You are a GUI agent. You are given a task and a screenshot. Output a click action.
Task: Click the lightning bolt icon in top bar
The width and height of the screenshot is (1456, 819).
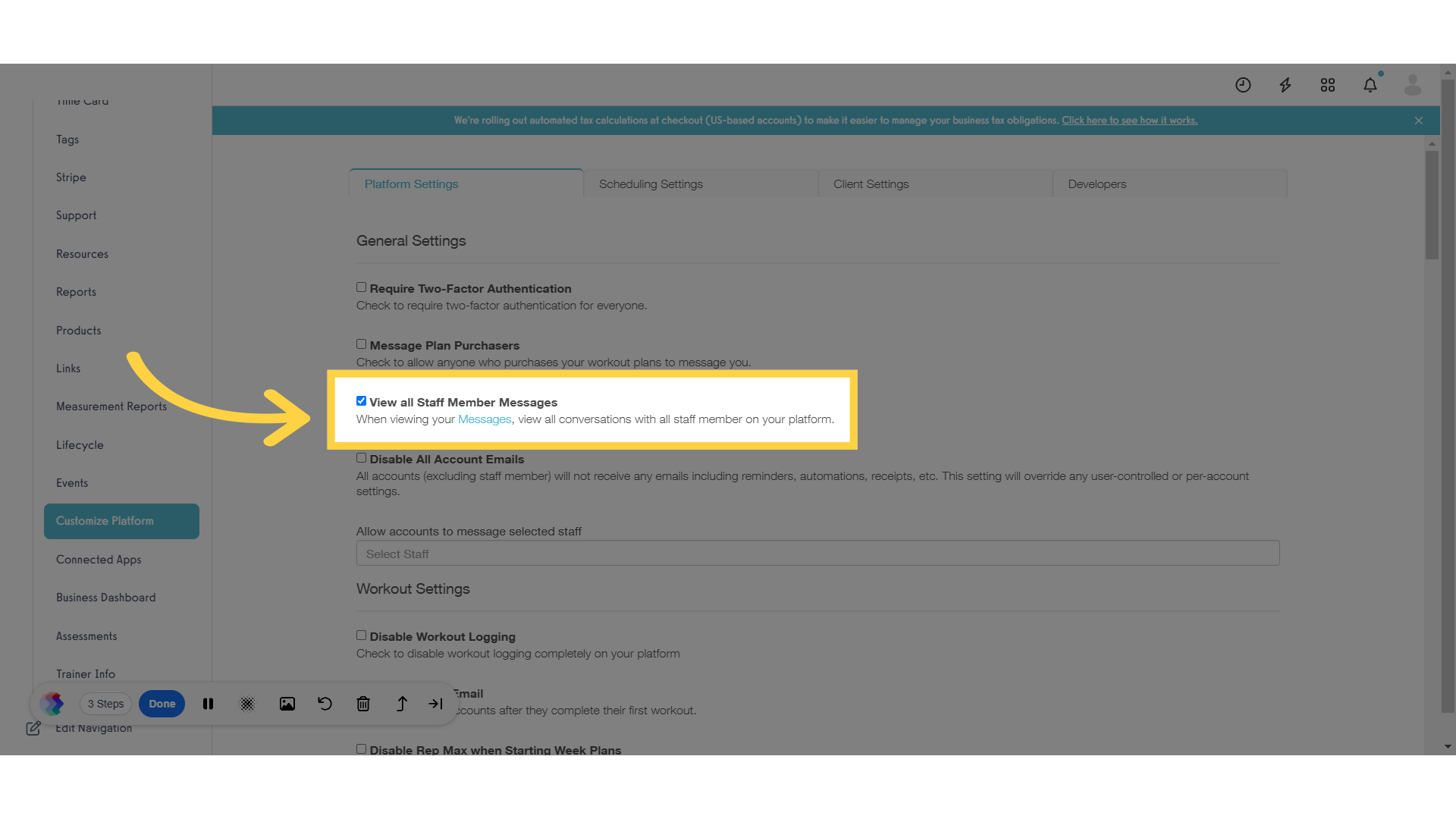(1286, 85)
